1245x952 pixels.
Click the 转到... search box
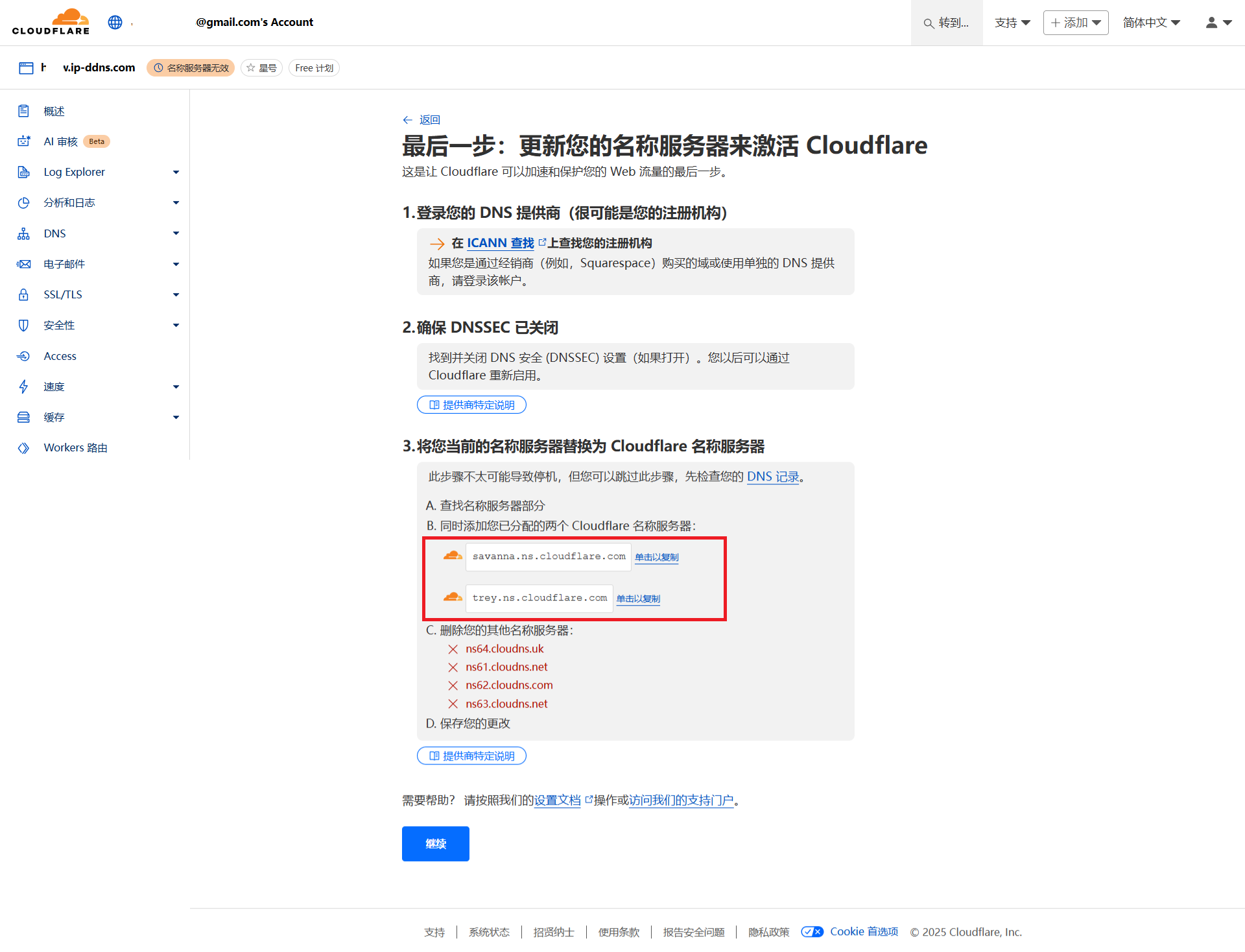[x=947, y=23]
